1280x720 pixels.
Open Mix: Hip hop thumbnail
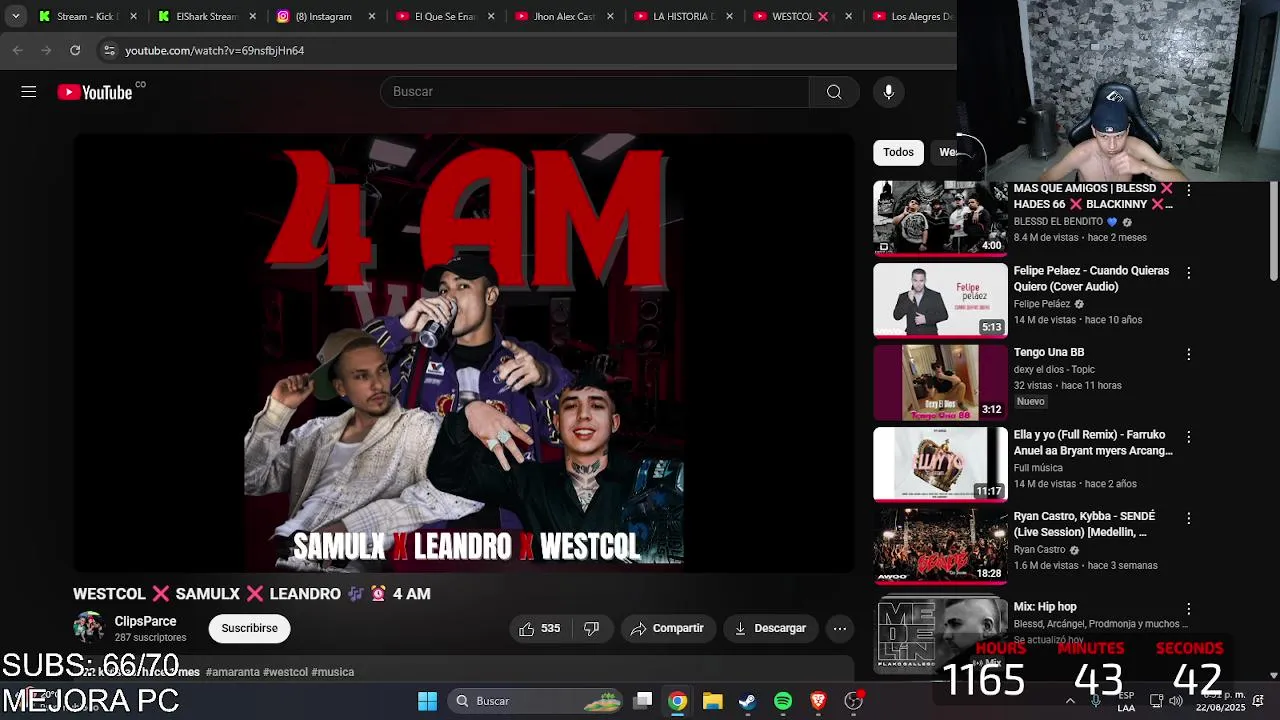point(940,635)
